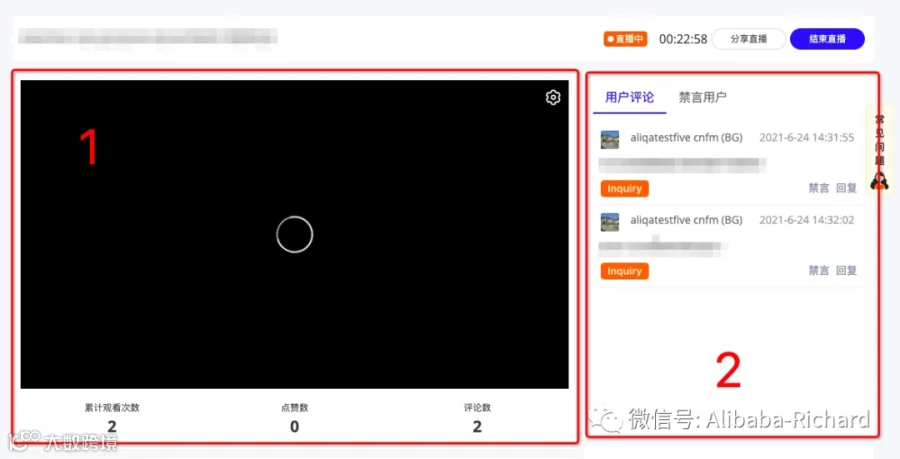Click the 评论数 label
The height and width of the screenshot is (459, 900).
[x=477, y=408]
